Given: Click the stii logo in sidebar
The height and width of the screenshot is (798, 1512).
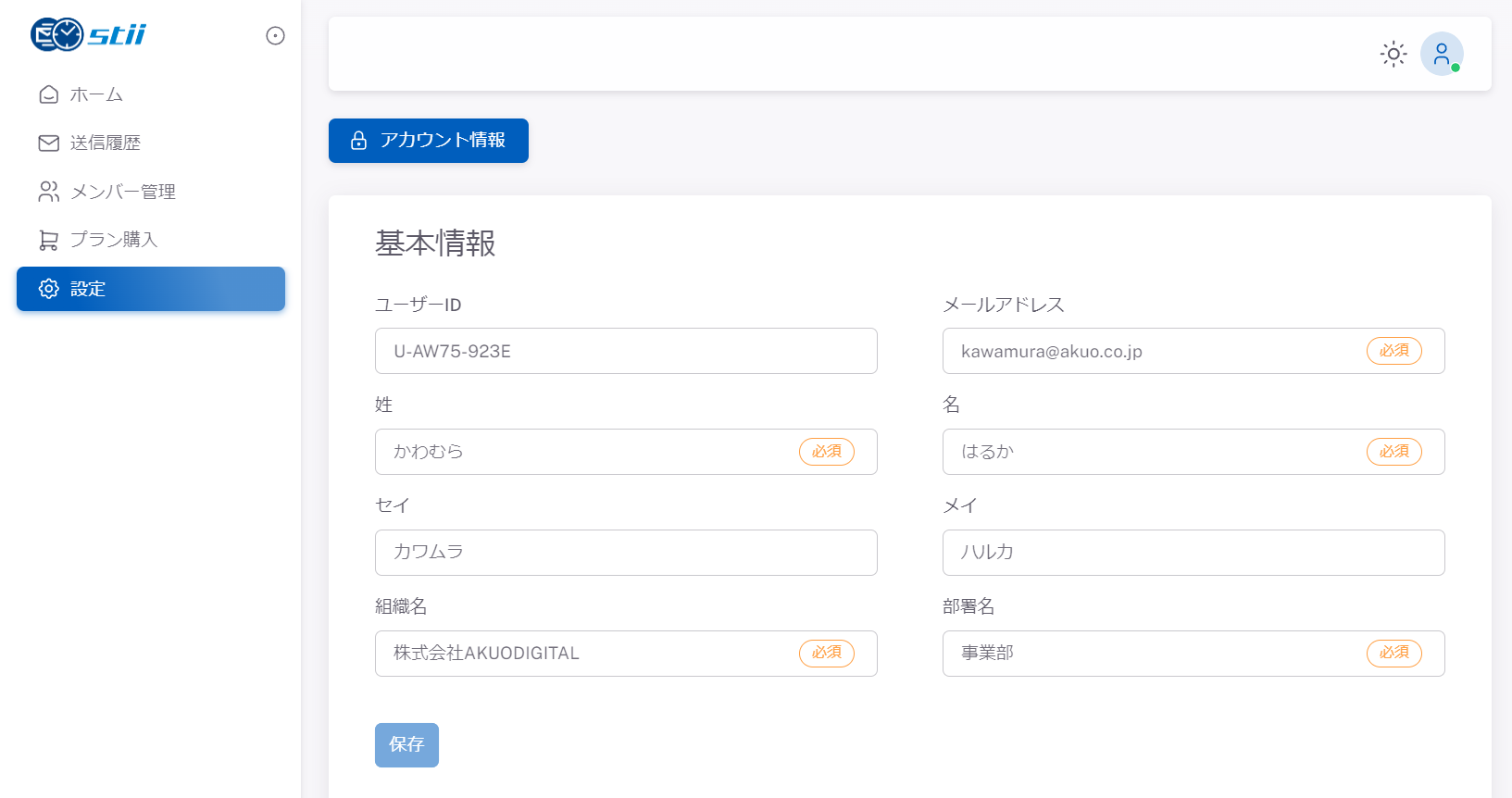Looking at the screenshot, I should 88,35.
